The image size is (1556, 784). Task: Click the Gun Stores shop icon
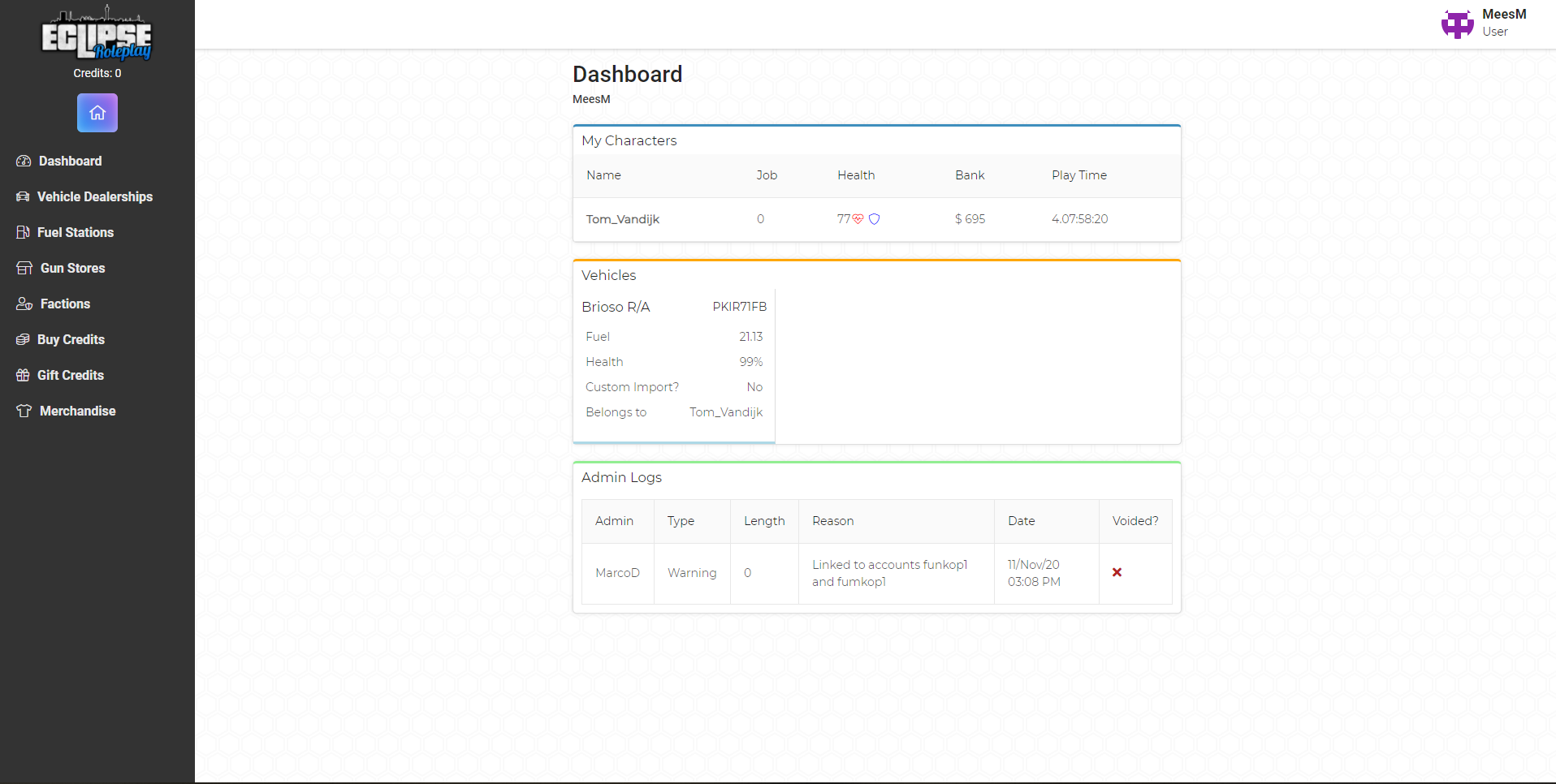tap(24, 268)
